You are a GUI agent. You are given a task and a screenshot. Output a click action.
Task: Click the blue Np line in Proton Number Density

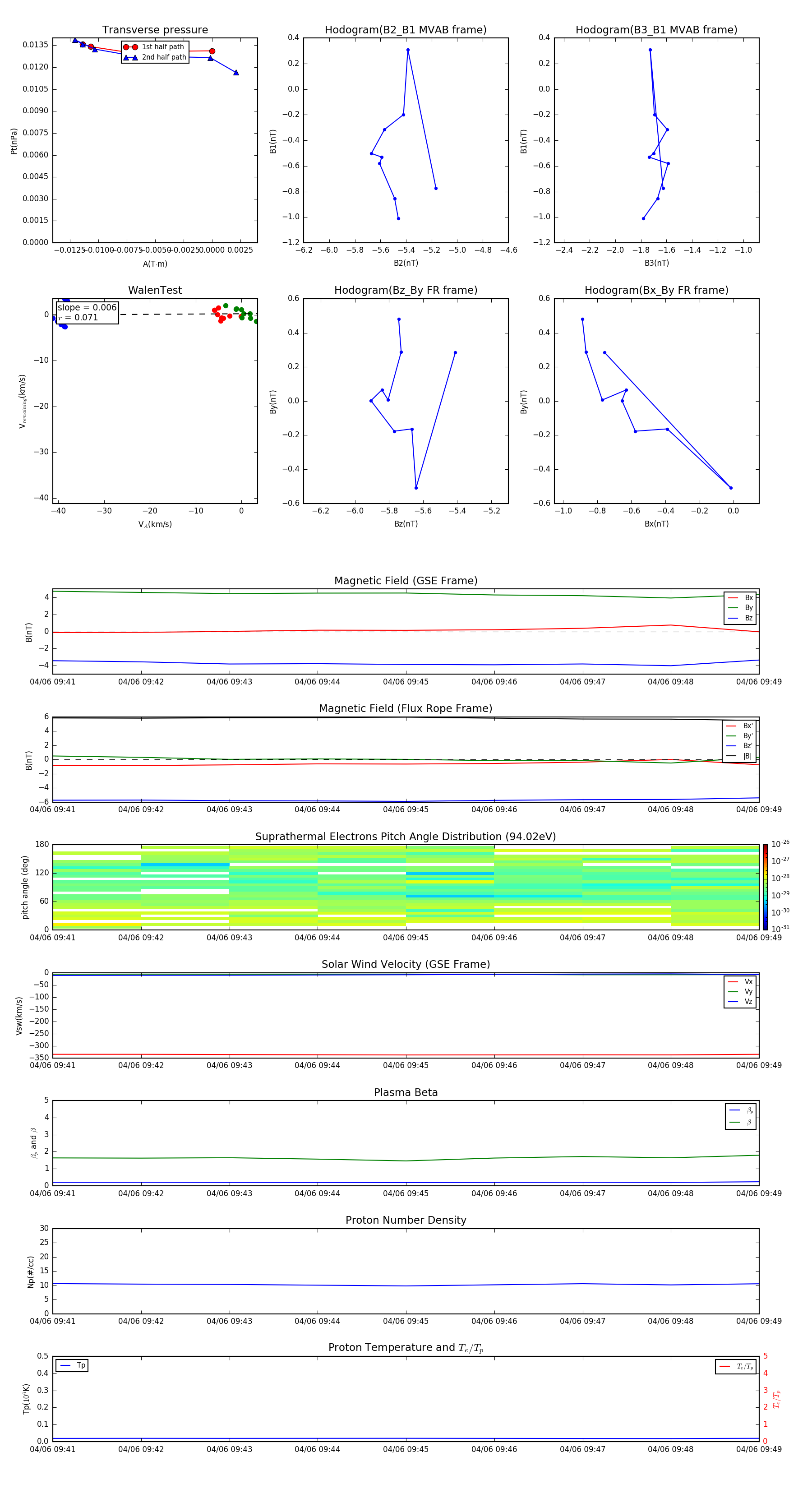tap(406, 1286)
